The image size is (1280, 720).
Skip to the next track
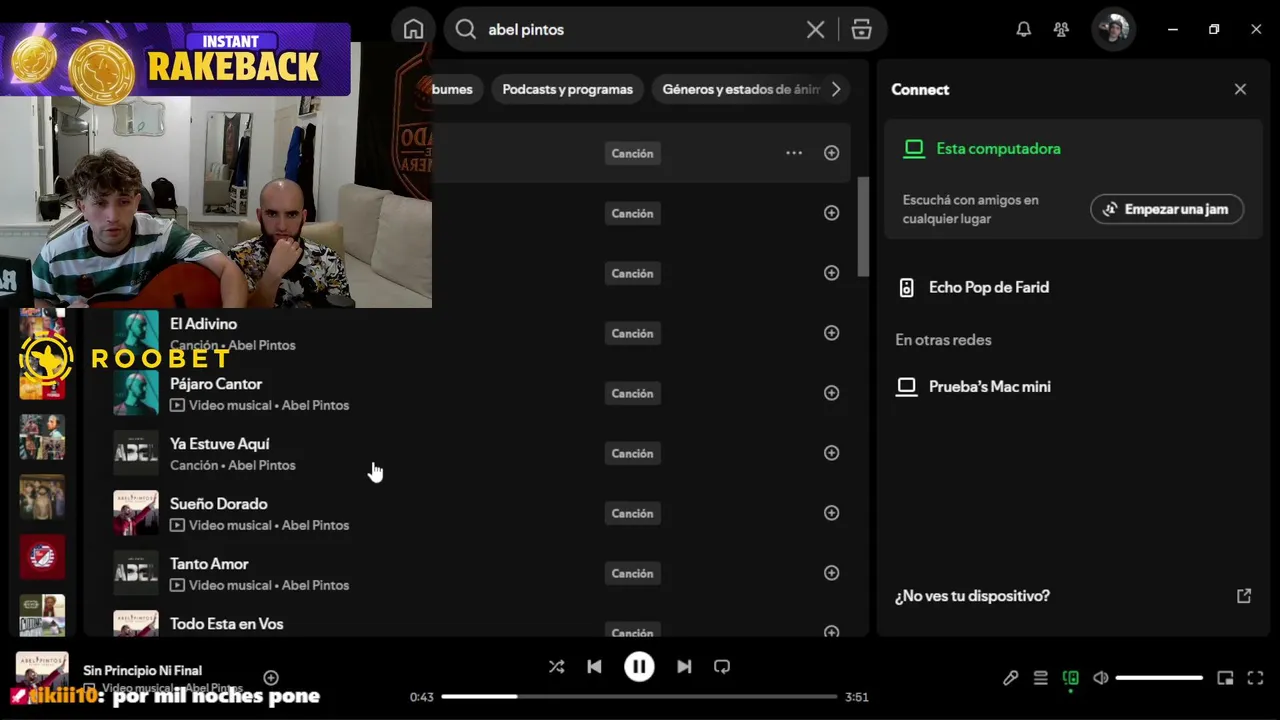684,667
